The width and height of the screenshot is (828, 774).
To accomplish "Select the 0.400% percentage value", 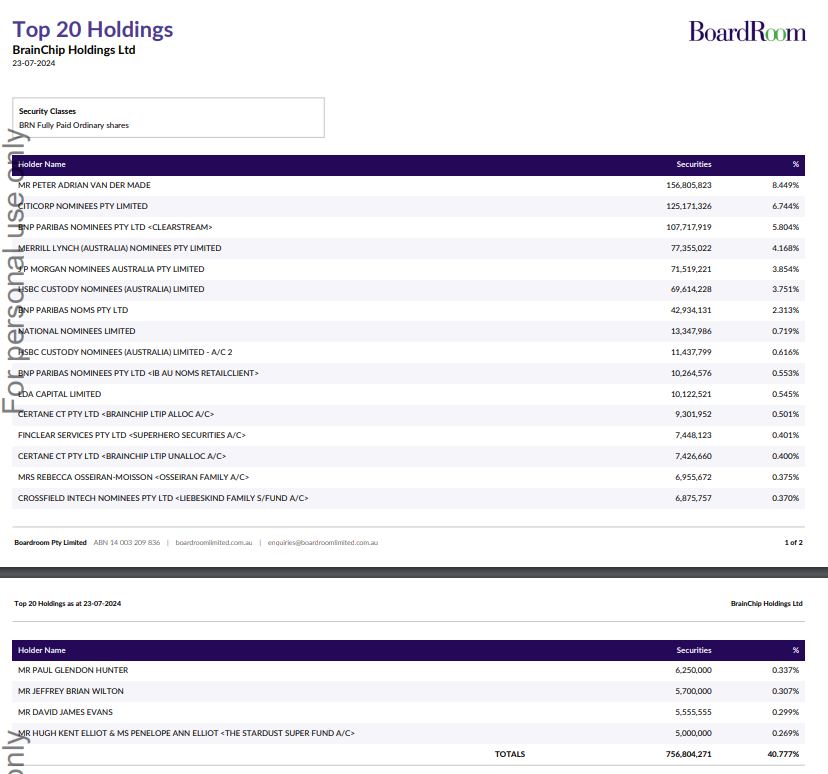I will [x=785, y=456].
